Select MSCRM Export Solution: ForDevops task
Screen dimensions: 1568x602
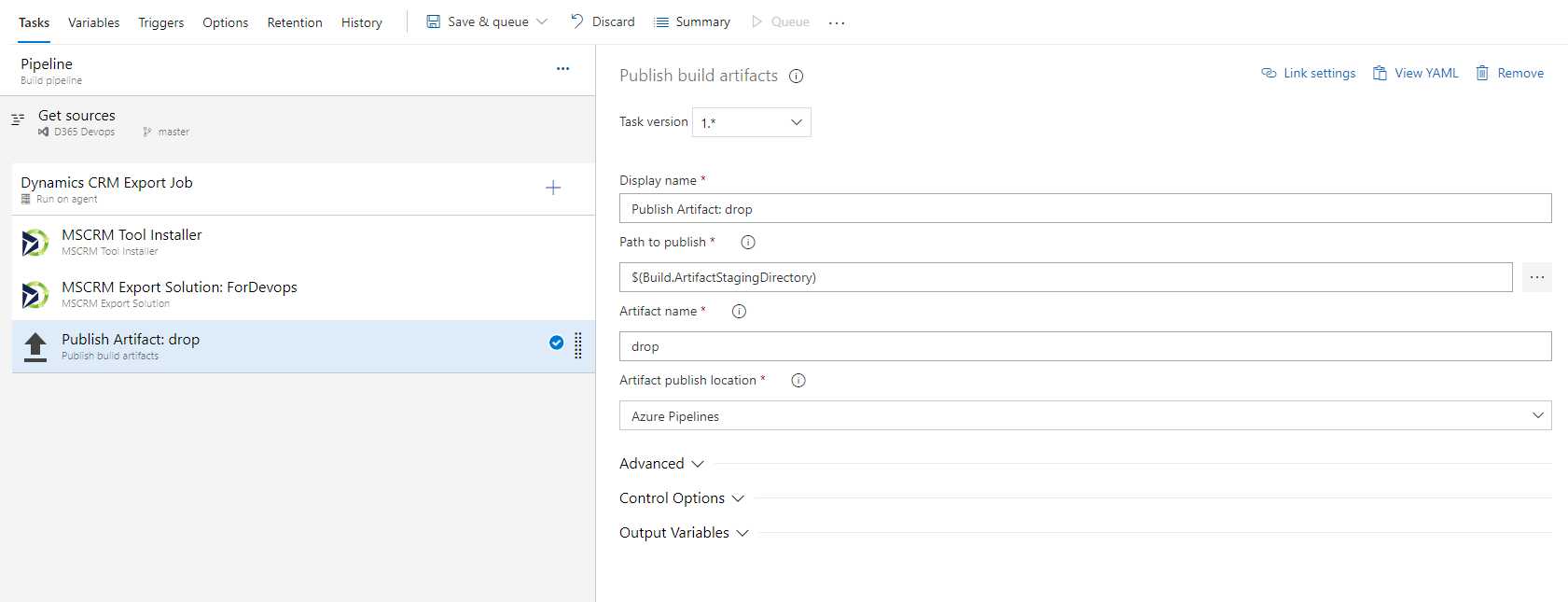[303, 294]
